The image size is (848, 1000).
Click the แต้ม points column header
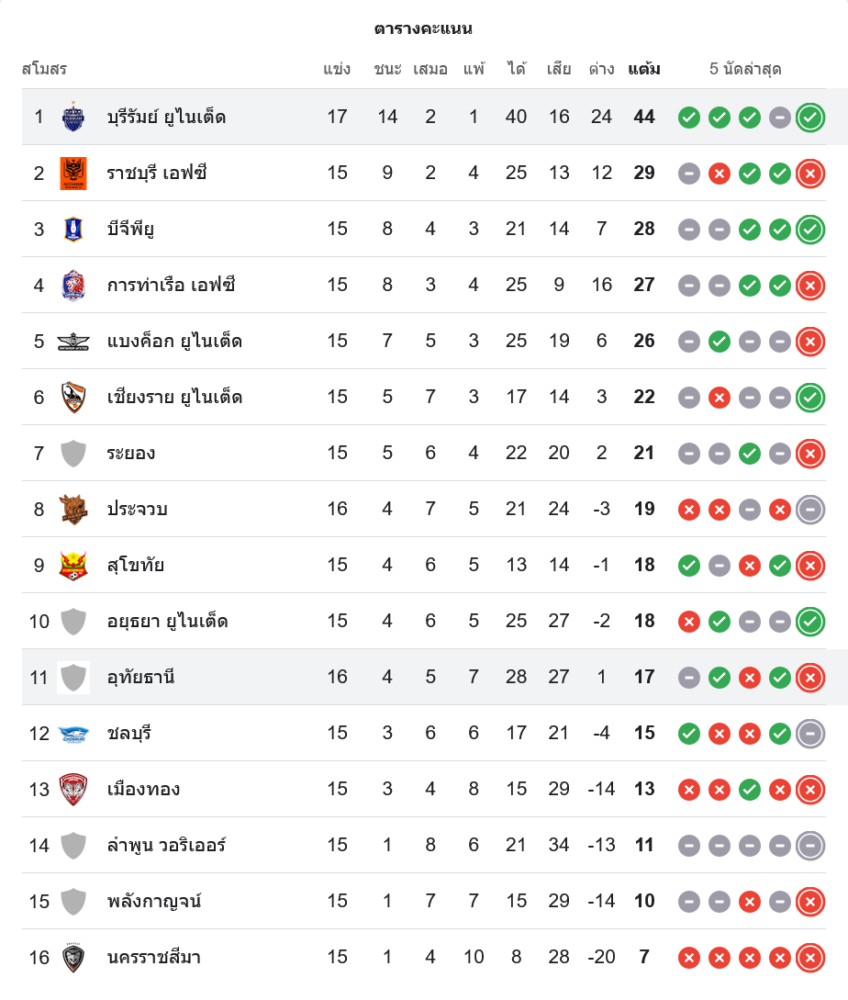point(644,69)
